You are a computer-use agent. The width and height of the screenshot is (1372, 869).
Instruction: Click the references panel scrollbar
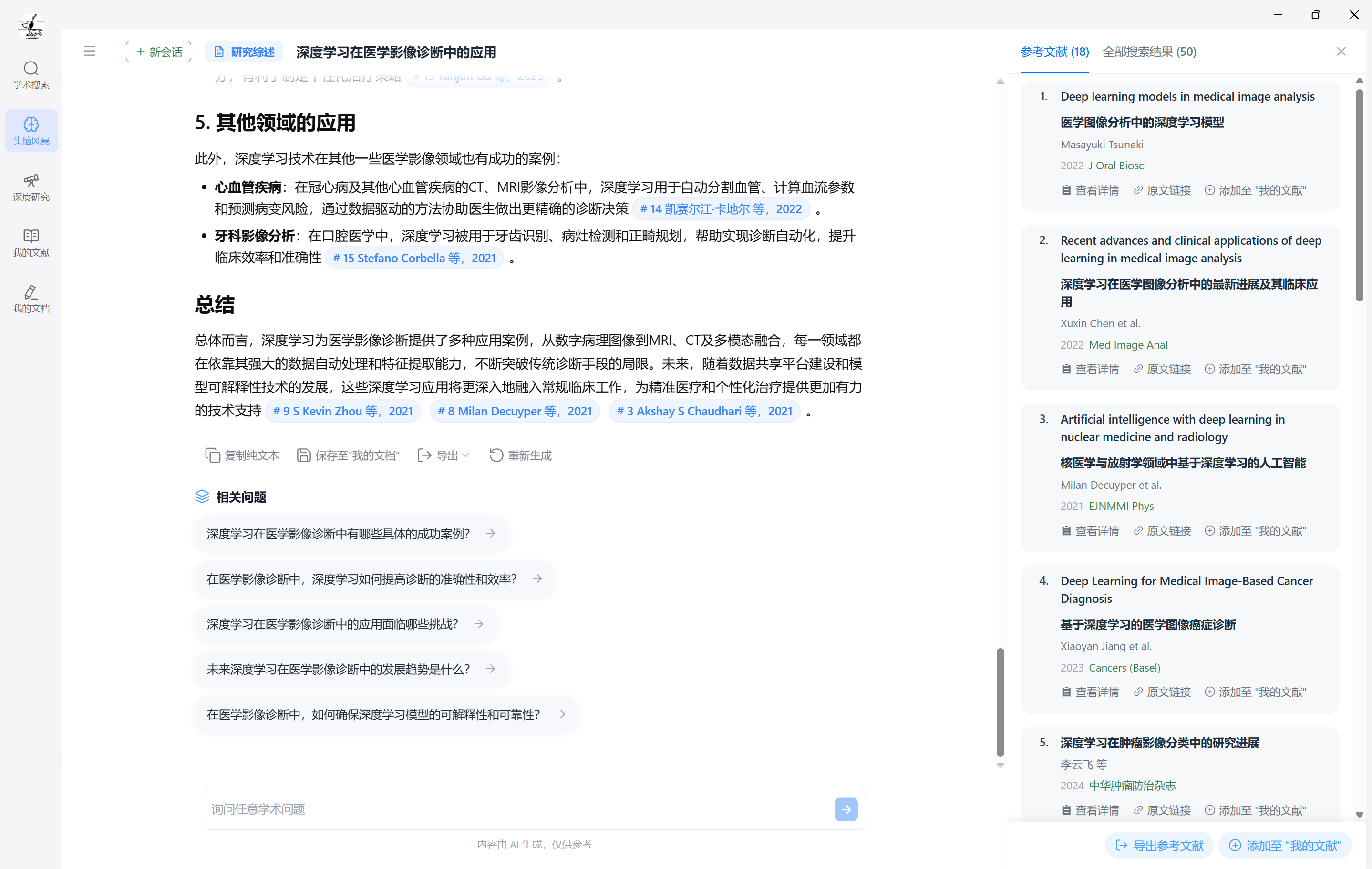[x=1360, y=195]
